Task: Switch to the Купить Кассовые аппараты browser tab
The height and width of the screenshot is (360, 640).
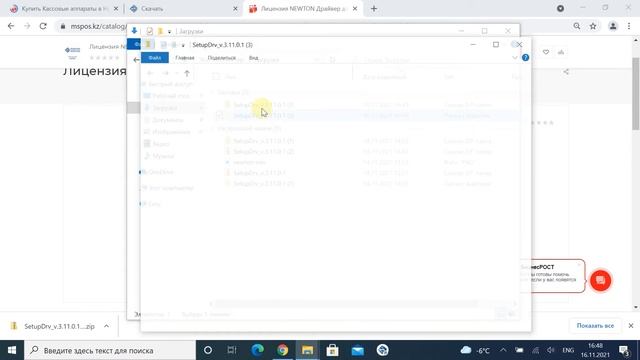Action: [x=65, y=9]
